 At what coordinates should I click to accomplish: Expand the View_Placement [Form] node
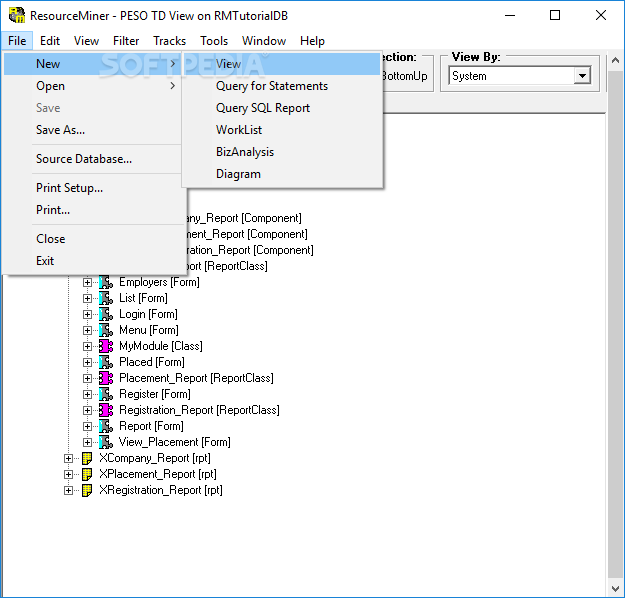[87, 443]
